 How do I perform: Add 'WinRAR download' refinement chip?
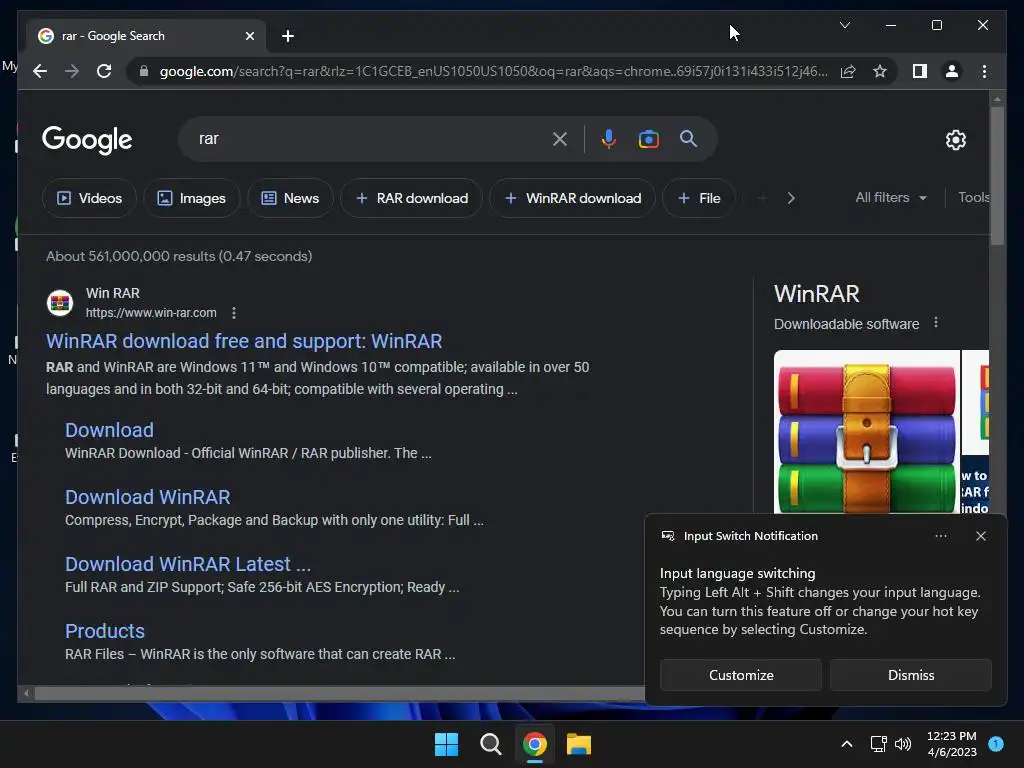click(572, 198)
